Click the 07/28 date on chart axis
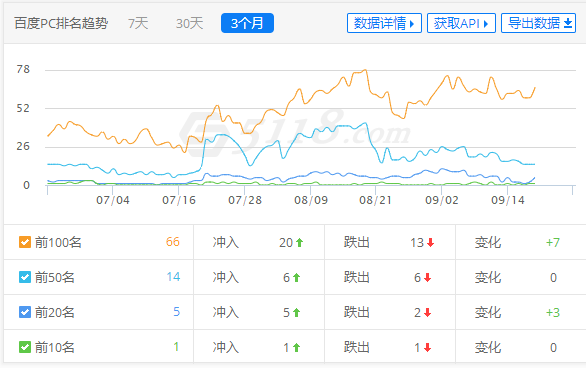Image resolution: width=586 pixels, height=368 pixels. [x=245, y=200]
